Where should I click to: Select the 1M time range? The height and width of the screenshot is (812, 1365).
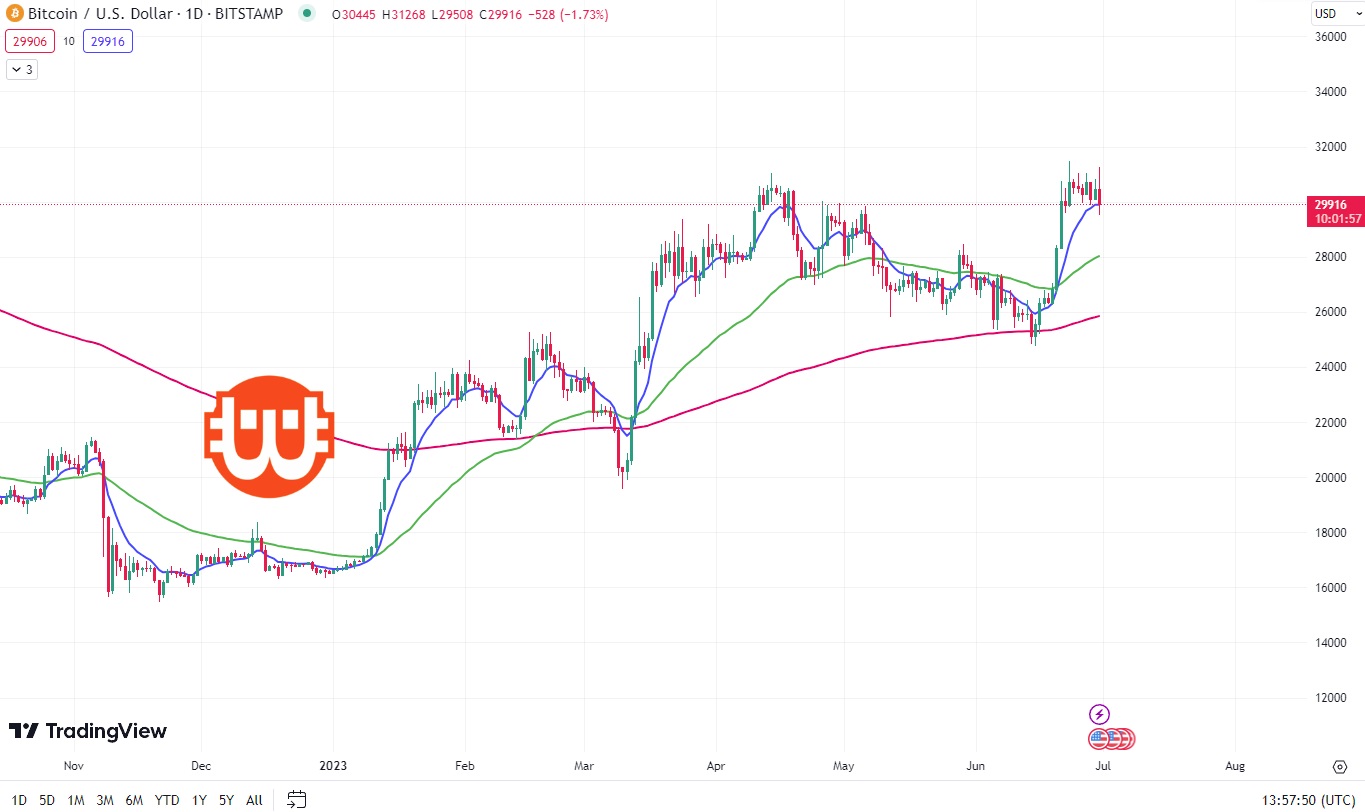pyautogui.click(x=76, y=800)
